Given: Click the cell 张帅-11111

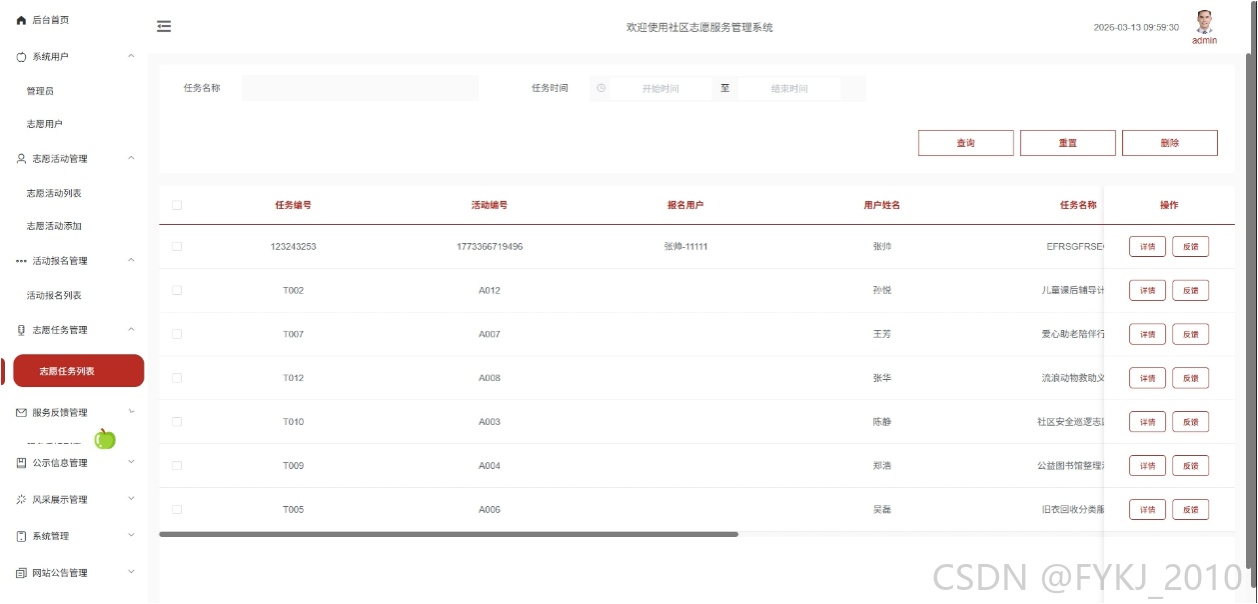Looking at the screenshot, I should [685, 246].
